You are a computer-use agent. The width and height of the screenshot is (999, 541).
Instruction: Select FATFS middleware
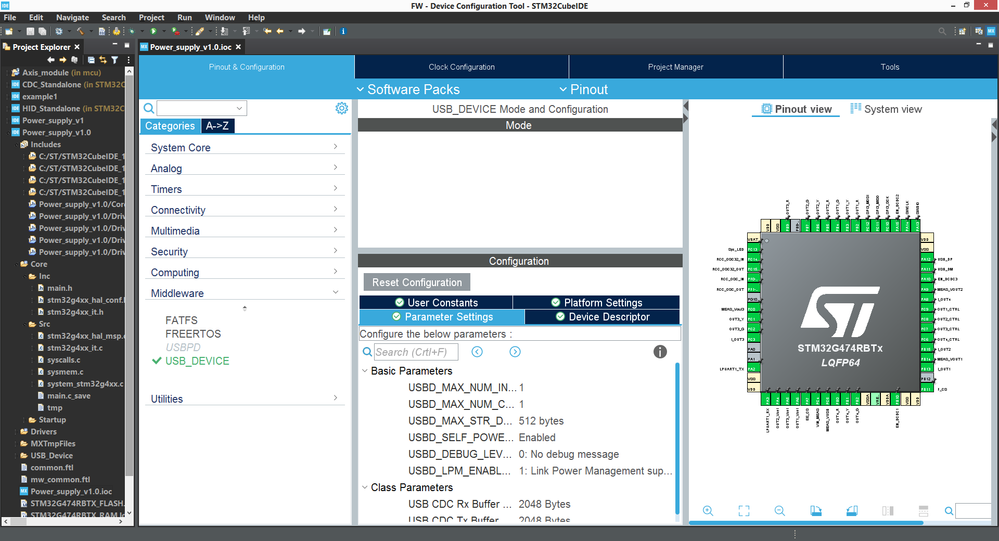pyautogui.click(x=182, y=320)
